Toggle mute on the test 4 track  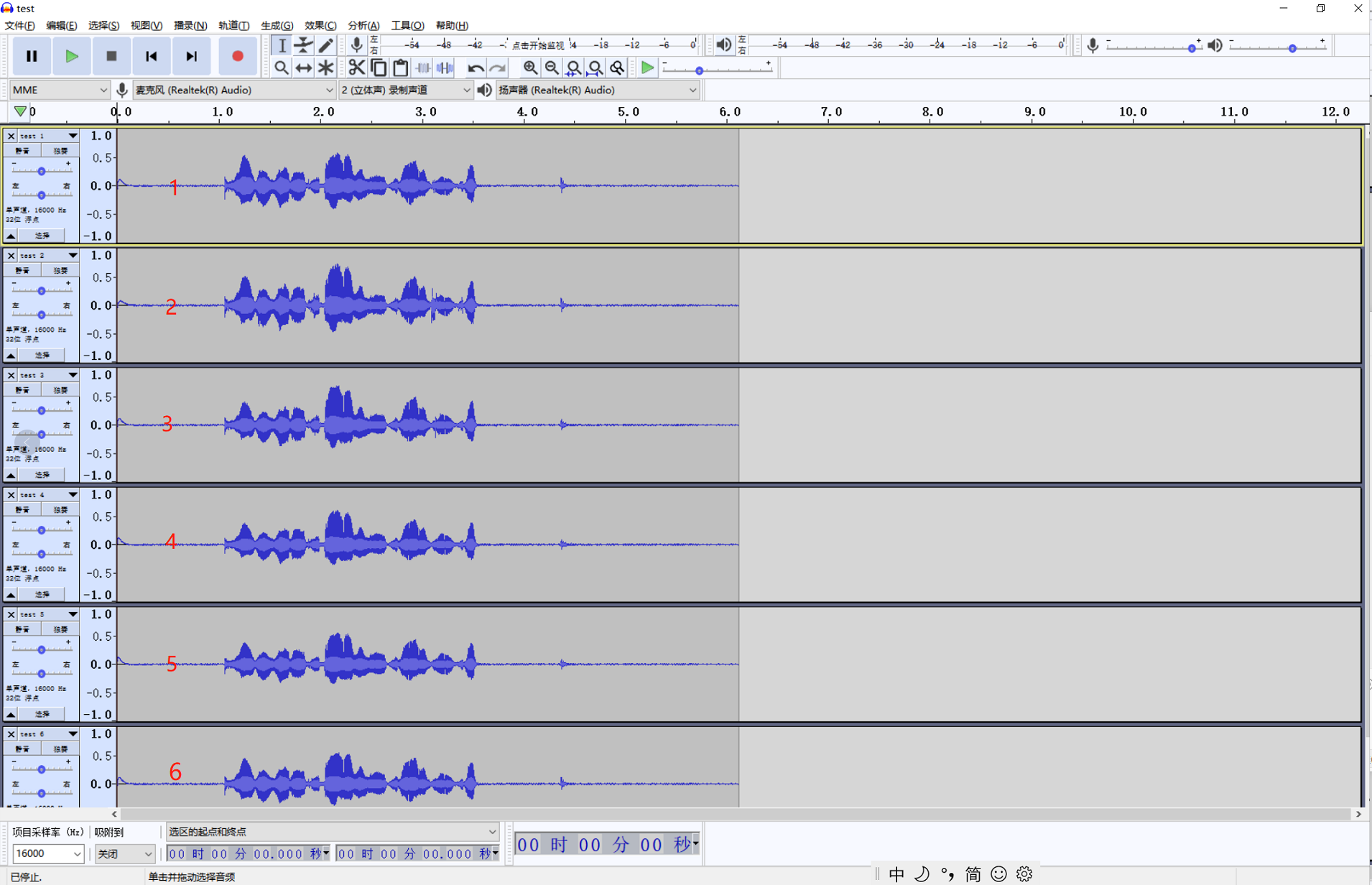pyautogui.click(x=22, y=510)
